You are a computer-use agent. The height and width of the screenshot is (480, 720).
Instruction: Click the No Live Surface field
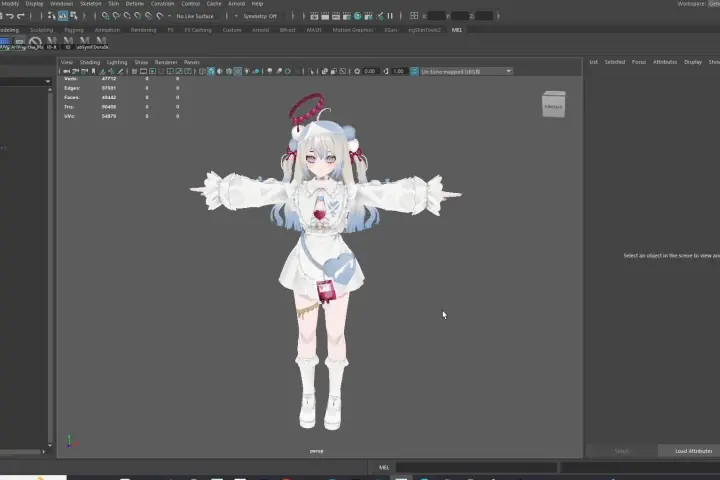click(195, 16)
